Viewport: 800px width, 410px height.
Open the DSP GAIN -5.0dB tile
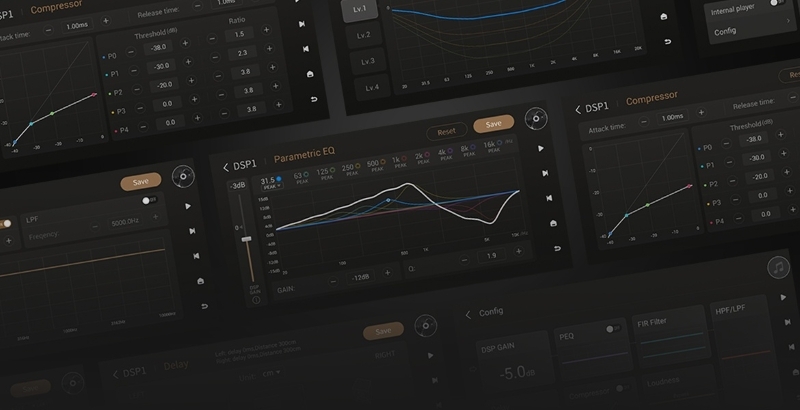(x=516, y=363)
